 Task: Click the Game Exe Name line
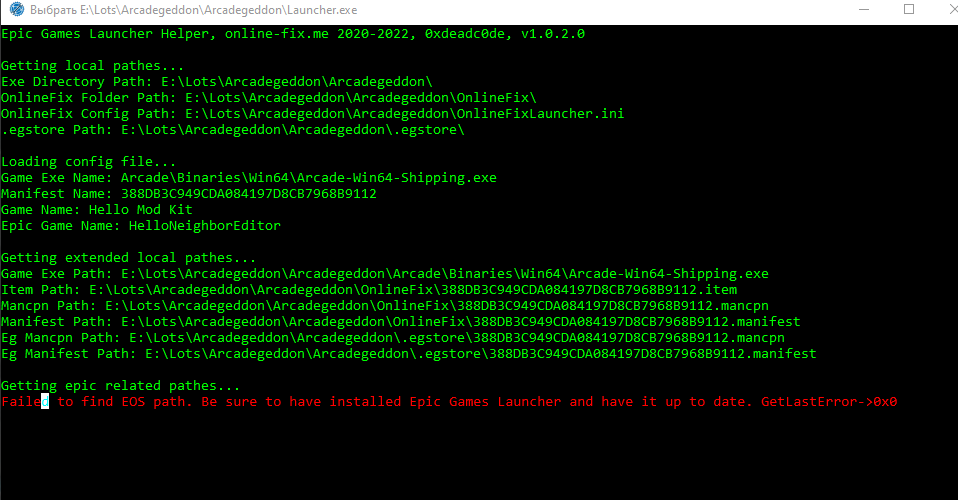point(249,177)
